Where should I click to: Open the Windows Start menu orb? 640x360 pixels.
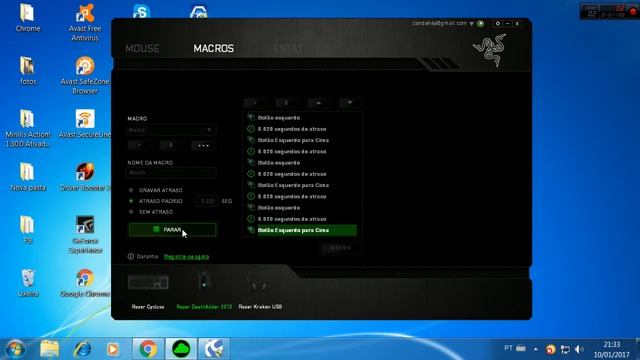(x=15, y=349)
